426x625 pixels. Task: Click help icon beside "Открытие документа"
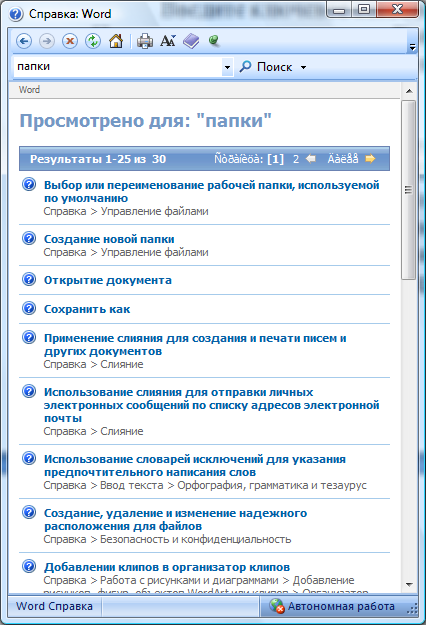29,279
